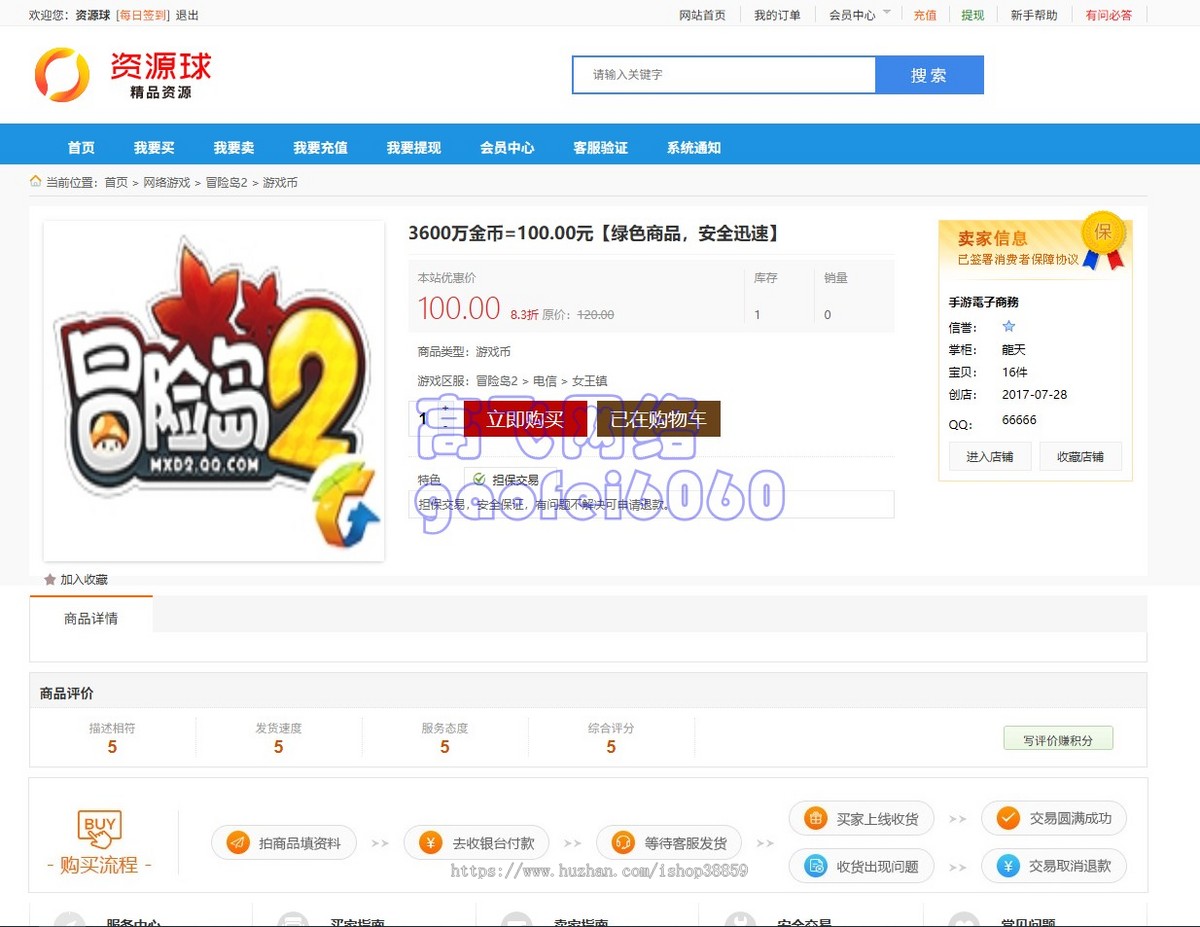Click the 充值 link in top bar

[925, 15]
